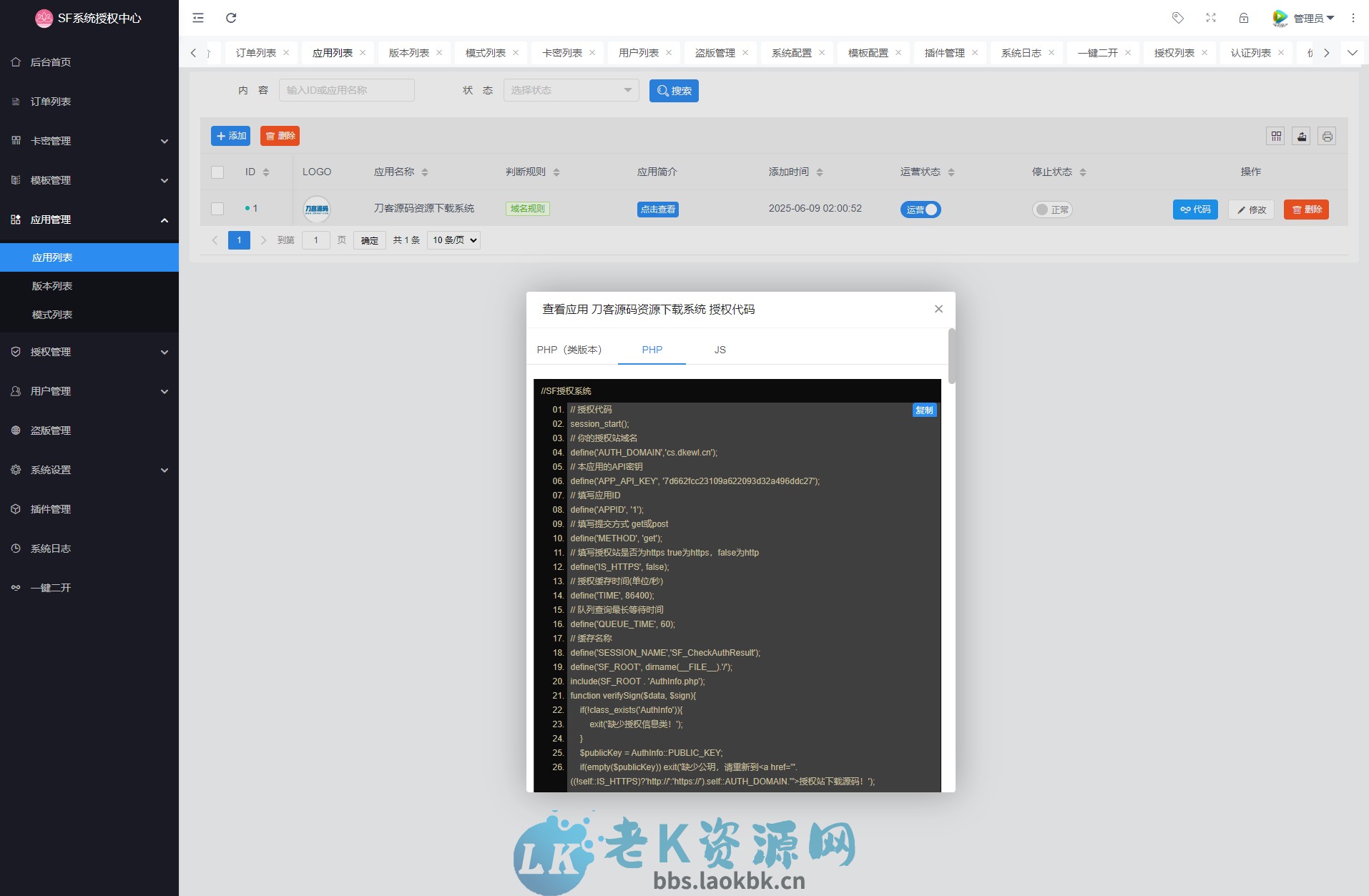Open the 选择状态 status dropdown
1369x896 pixels.
570,90
